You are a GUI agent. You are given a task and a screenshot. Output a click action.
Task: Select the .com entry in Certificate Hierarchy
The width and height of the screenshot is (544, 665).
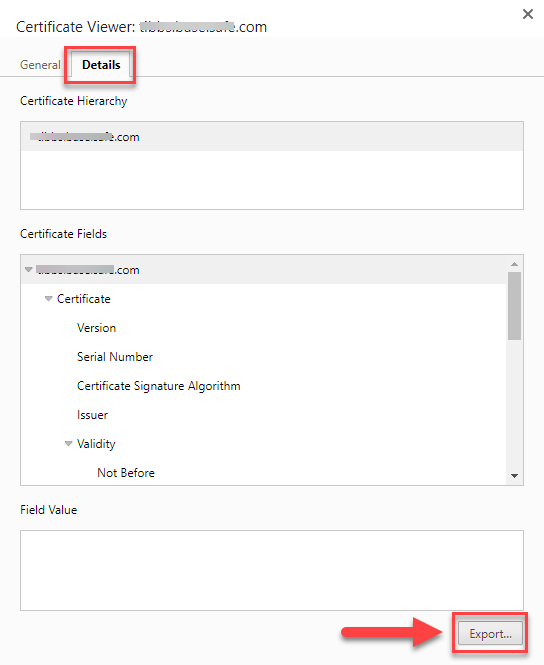click(272, 137)
